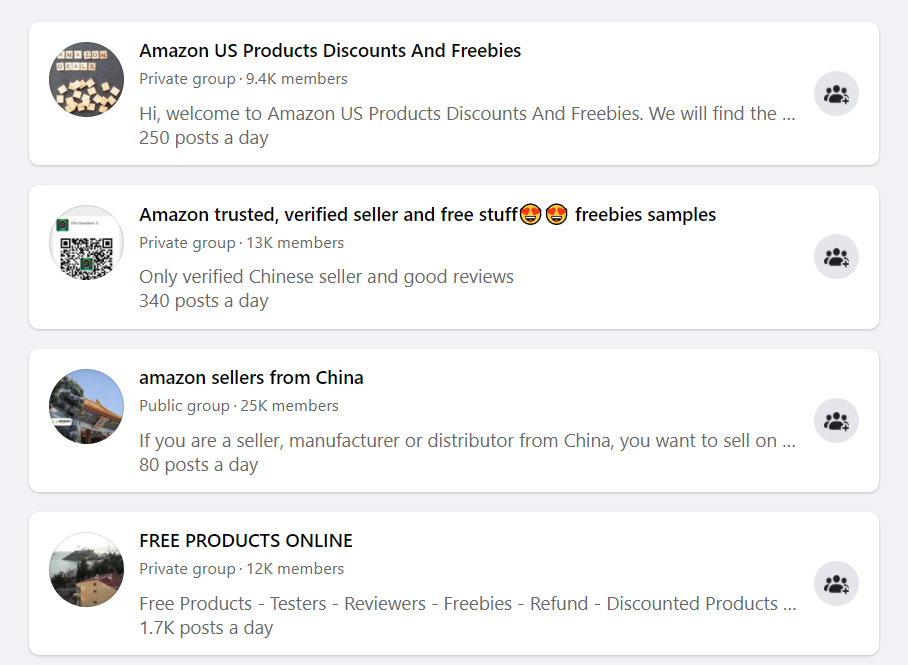Open Amazon trusted, verified seller group title

[x=427, y=215]
